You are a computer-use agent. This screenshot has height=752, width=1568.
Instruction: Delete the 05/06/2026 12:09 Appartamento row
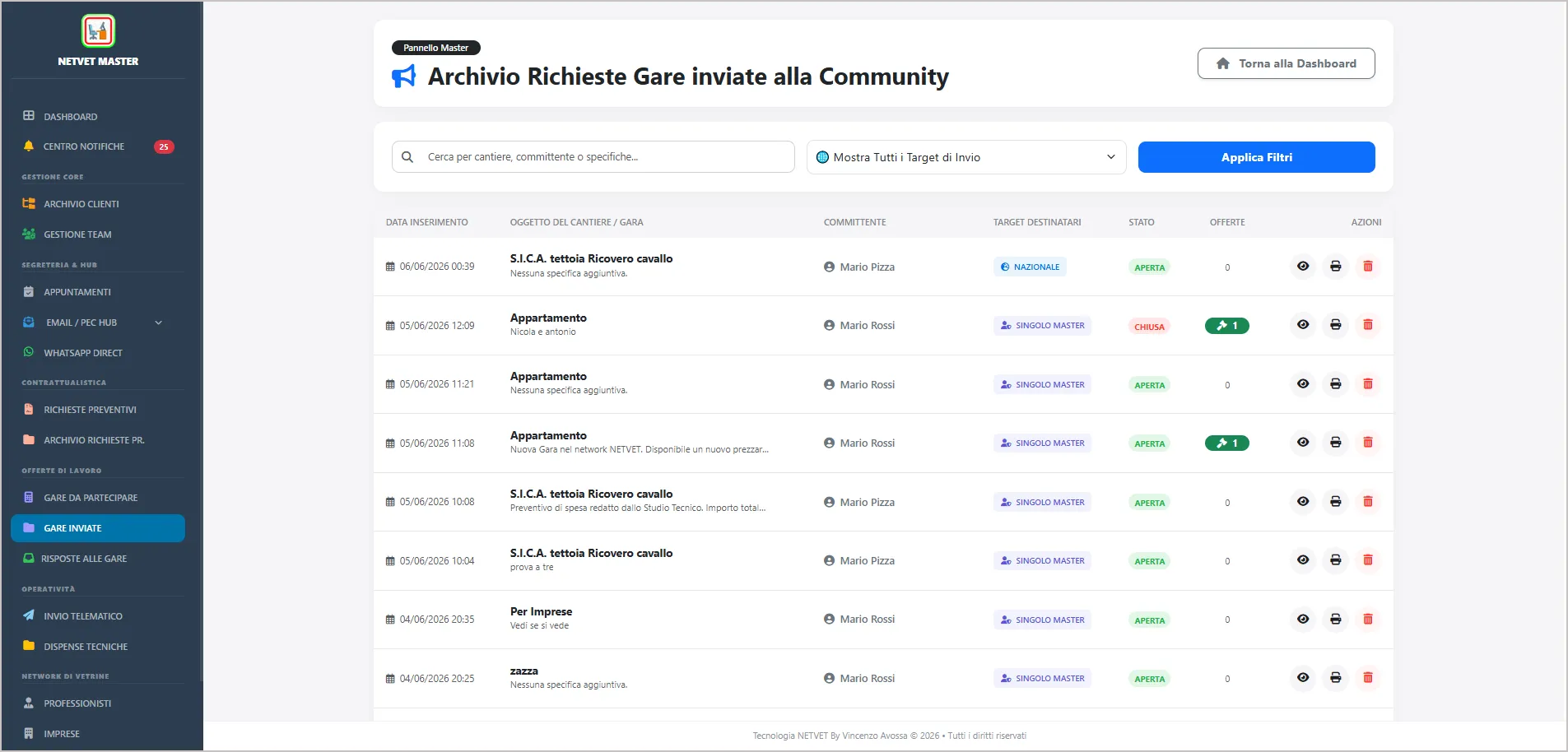pos(1368,325)
